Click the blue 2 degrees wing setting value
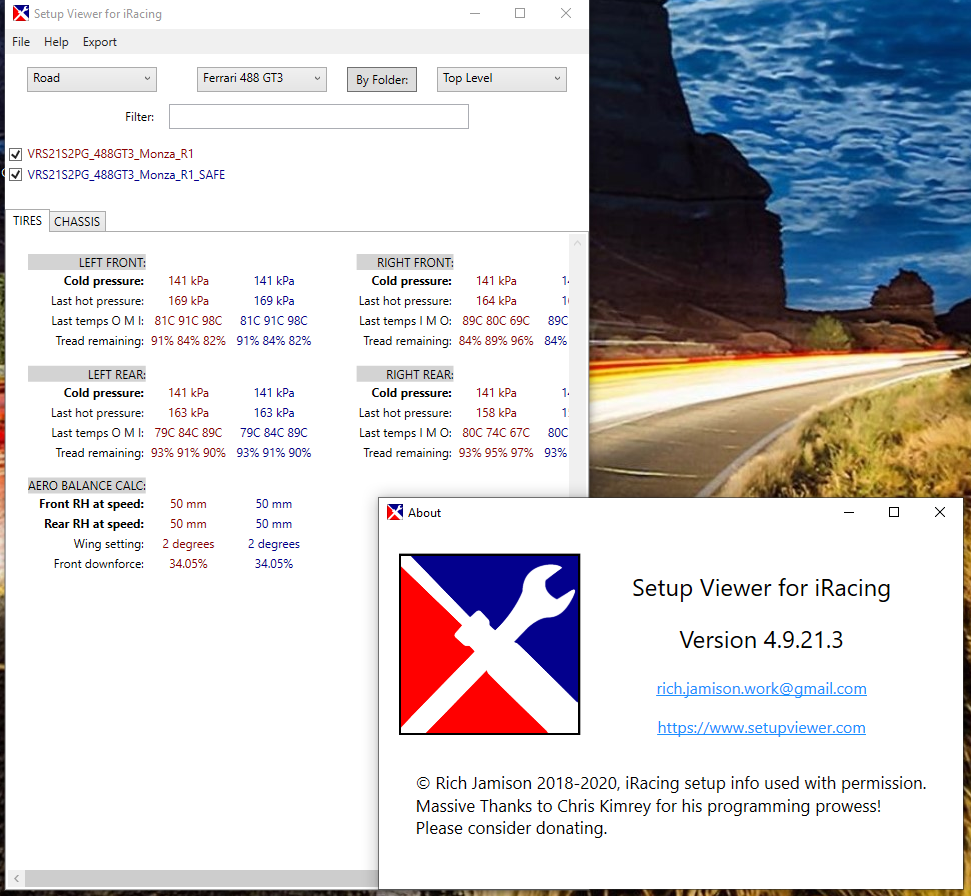 tap(274, 544)
